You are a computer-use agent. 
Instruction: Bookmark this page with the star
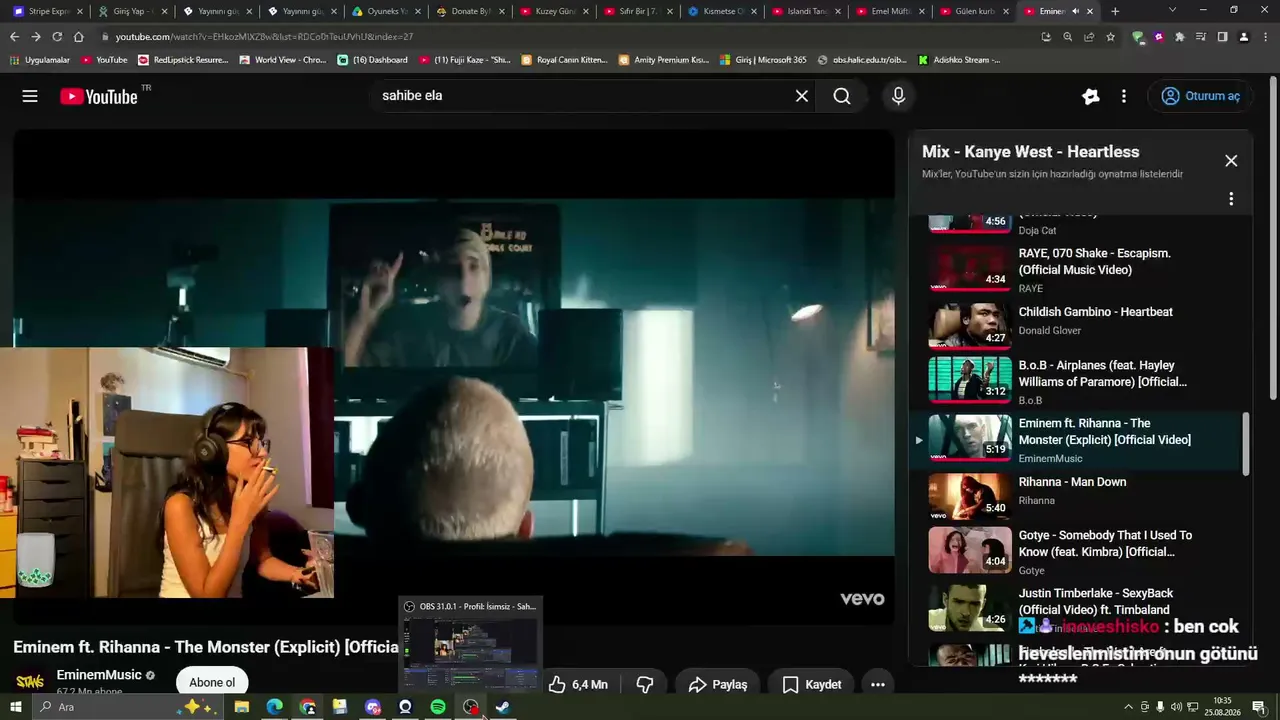(1111, 37)
